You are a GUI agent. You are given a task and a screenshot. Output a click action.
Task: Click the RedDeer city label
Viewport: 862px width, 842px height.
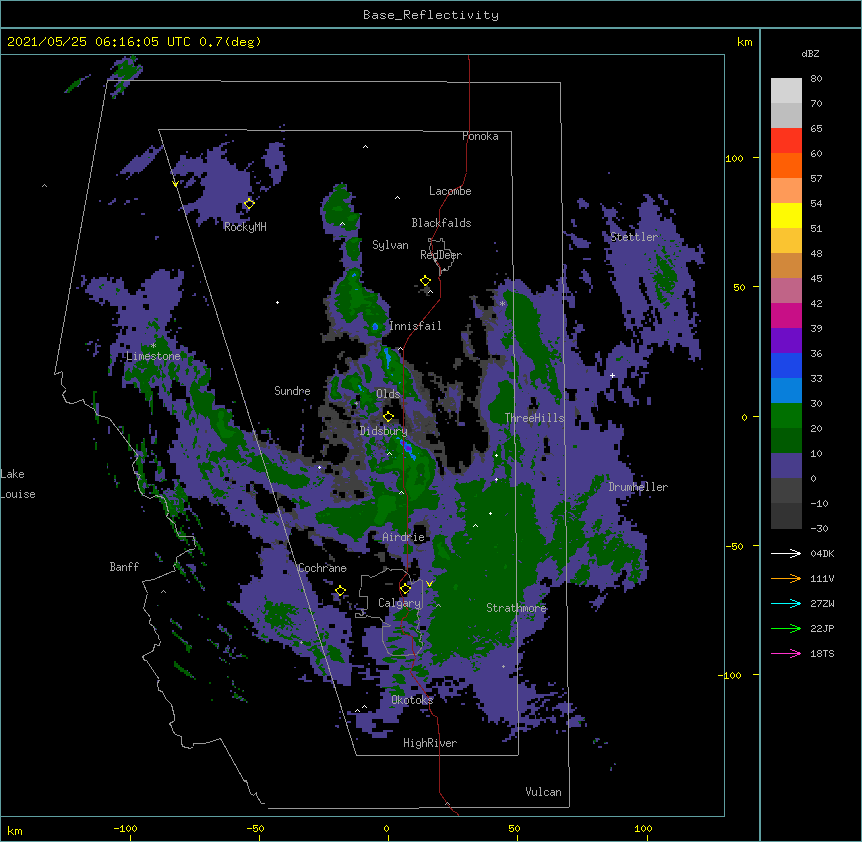coord(441,255)
